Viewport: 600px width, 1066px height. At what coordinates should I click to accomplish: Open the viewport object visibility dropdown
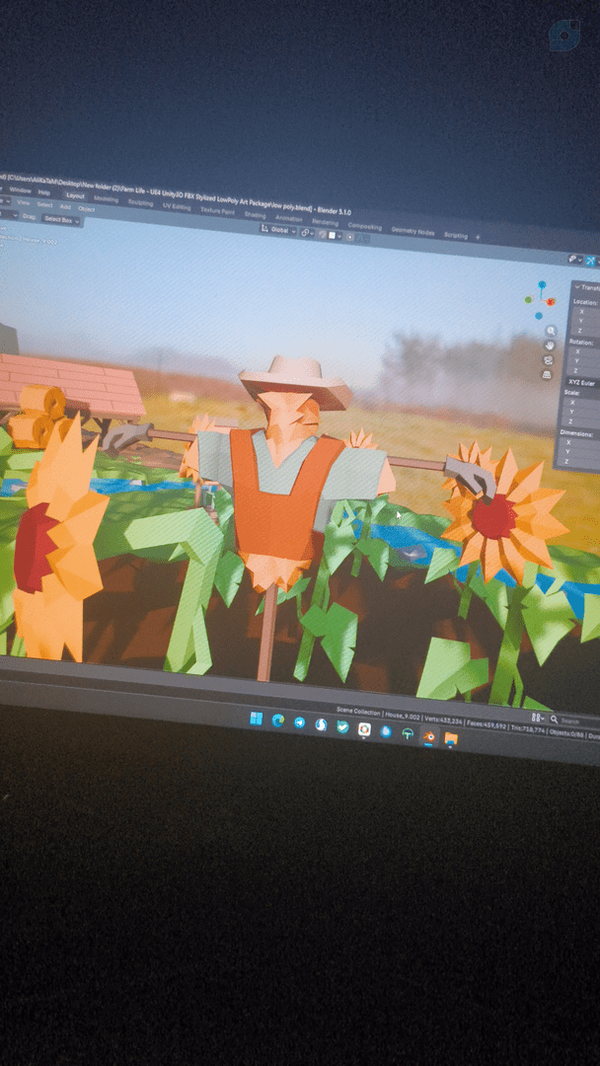pos(575,259)
